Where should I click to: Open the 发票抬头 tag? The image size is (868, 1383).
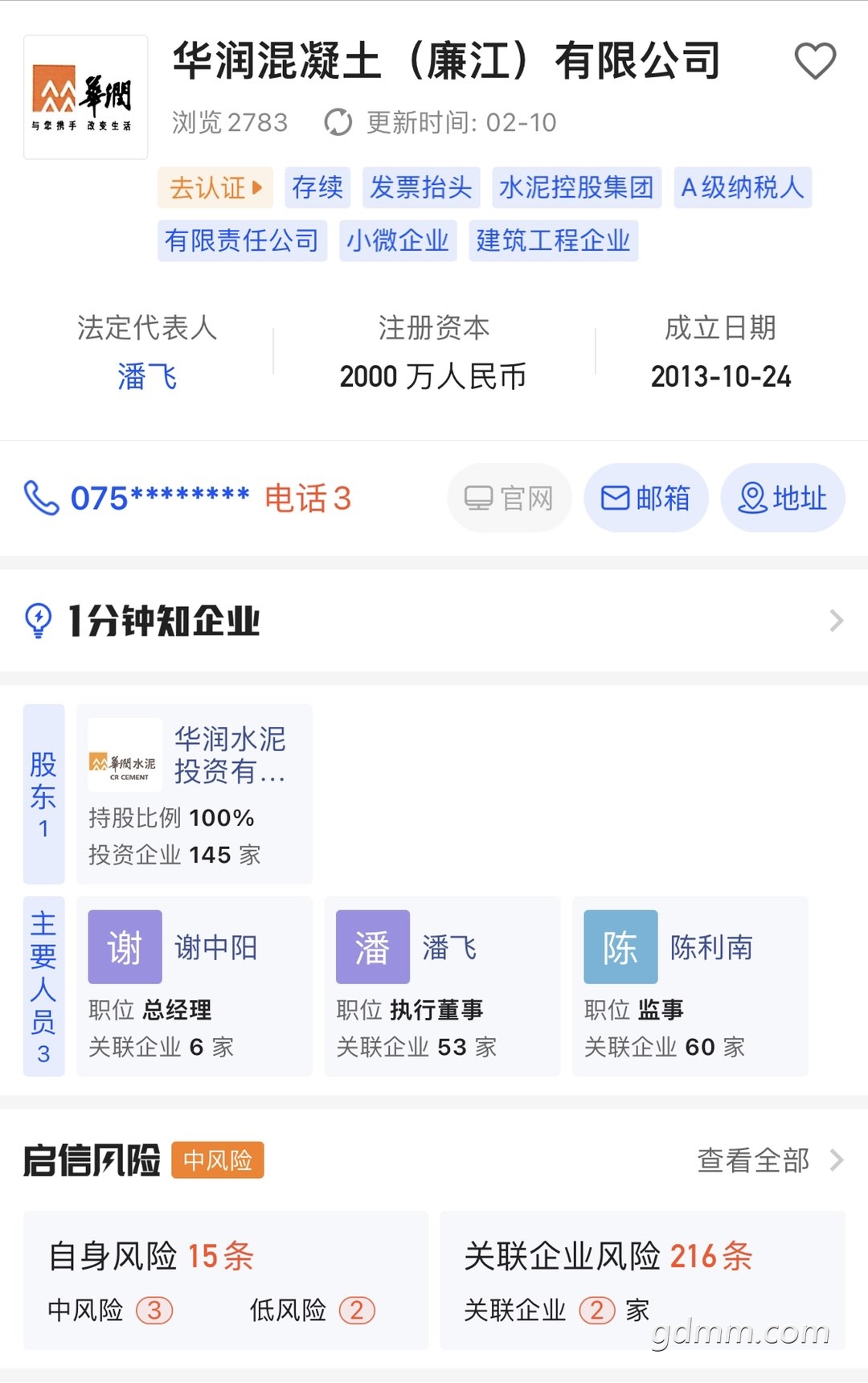coord(421,188)
